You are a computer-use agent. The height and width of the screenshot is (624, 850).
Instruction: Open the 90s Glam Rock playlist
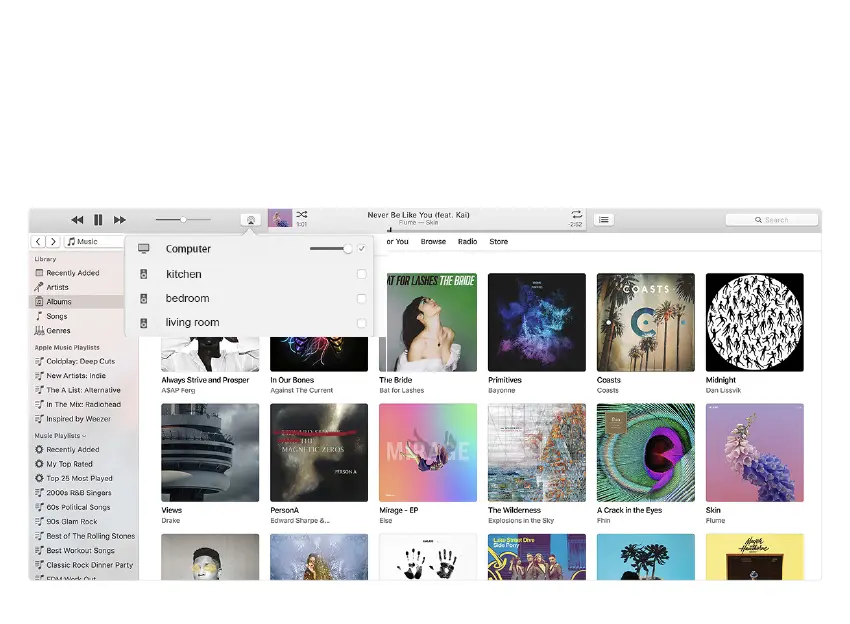coord(72,522)
